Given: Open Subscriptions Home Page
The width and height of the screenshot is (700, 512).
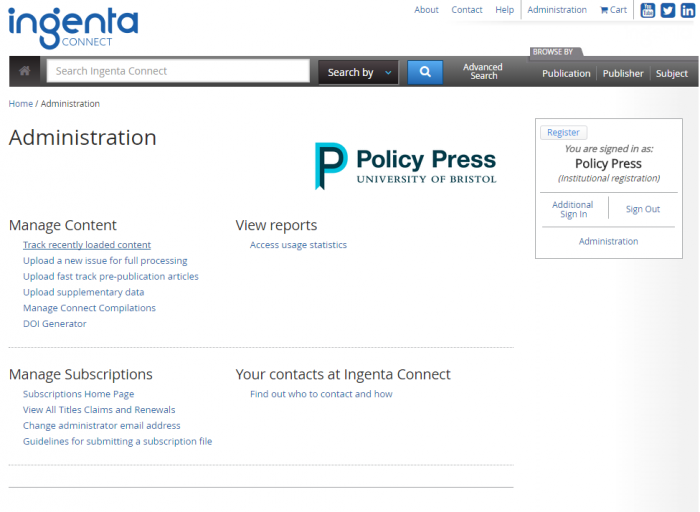Looking at the screenshot, I should click(79, 394).
